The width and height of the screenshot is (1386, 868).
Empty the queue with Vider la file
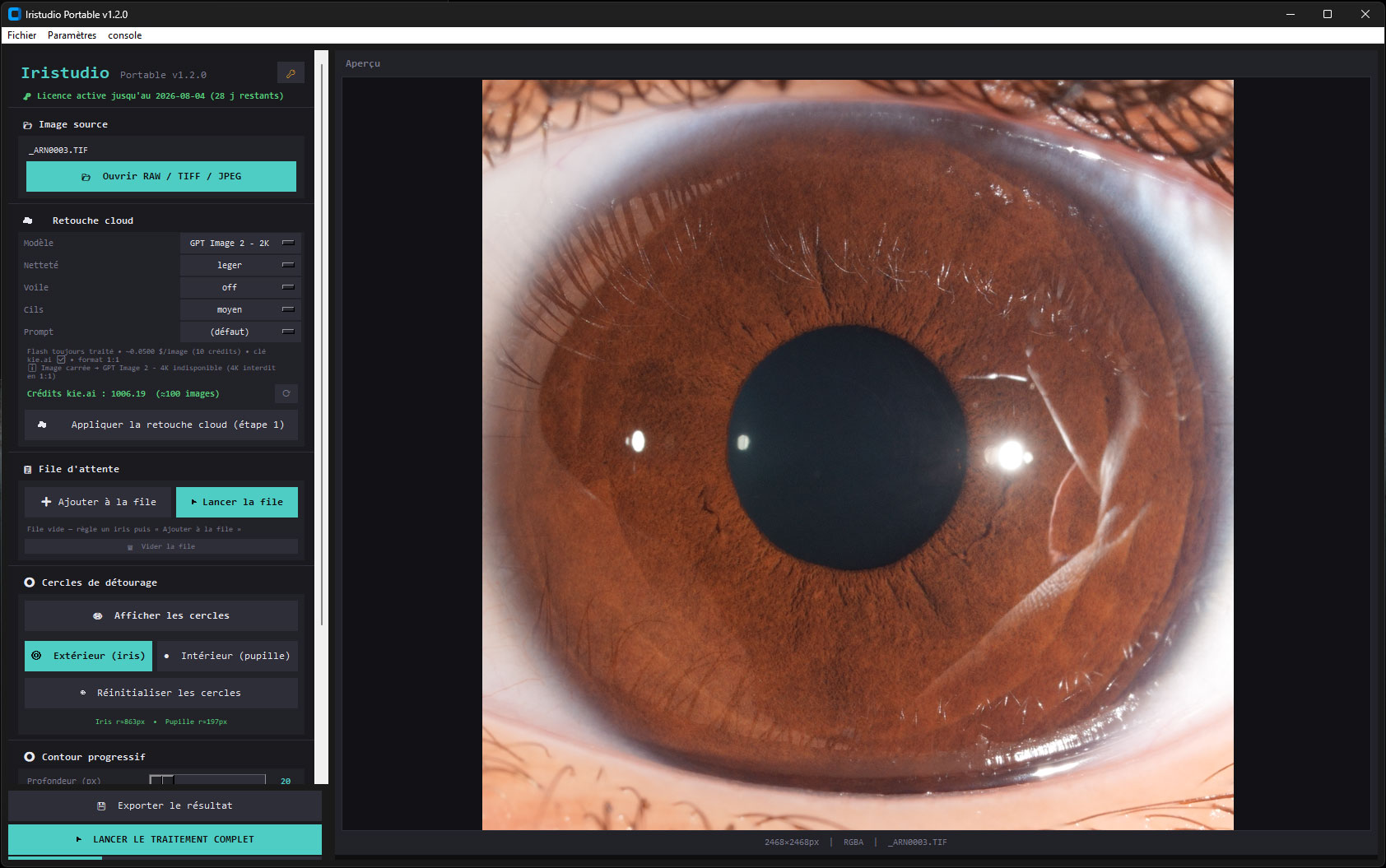pyautogui.click(x=161, y=546)
